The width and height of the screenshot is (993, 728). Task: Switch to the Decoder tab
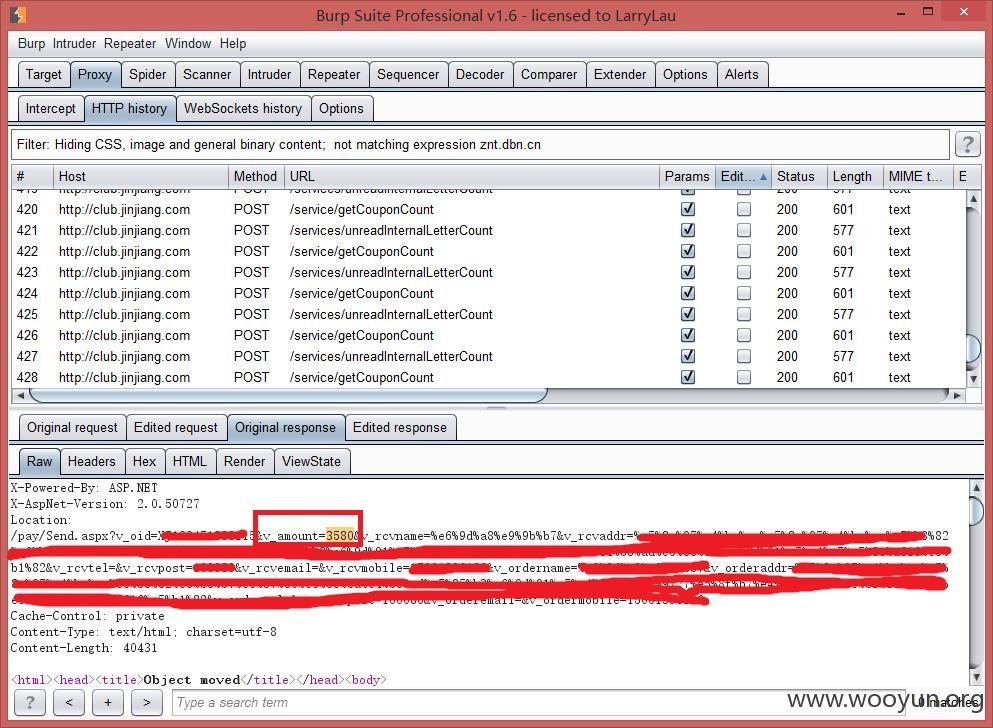(x=480, y=75)
